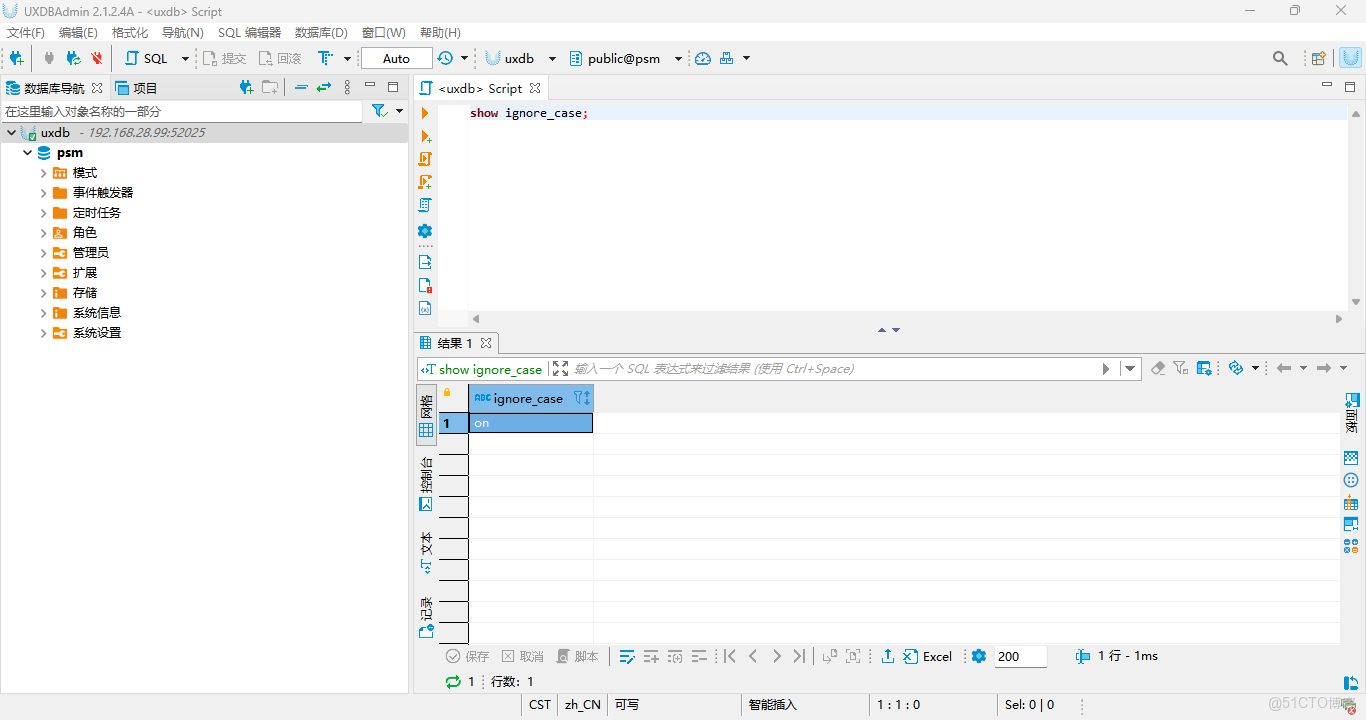Open the SQL 编辑器 menu

(249, 33)
